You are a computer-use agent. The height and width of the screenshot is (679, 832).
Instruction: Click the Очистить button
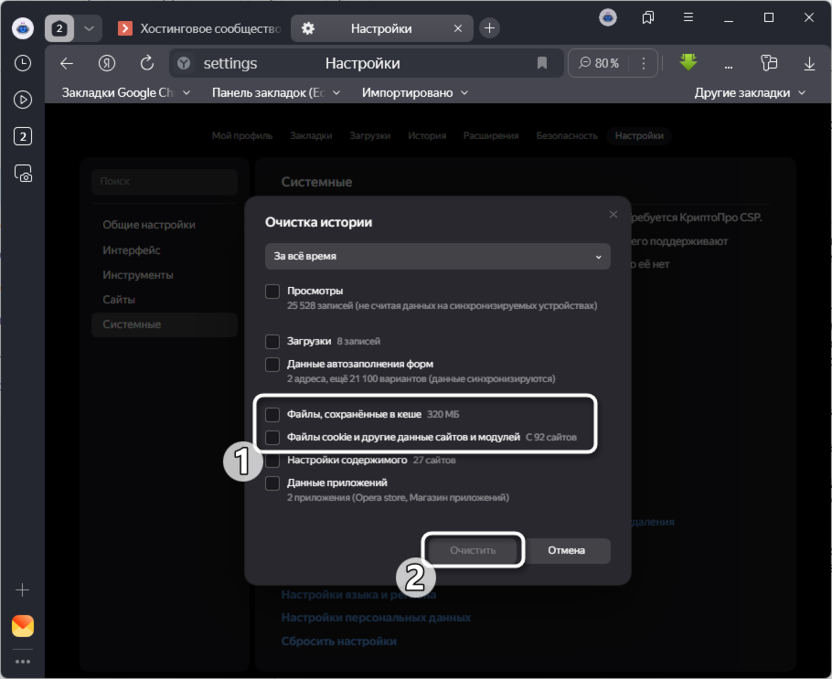(x=473, y=550)
